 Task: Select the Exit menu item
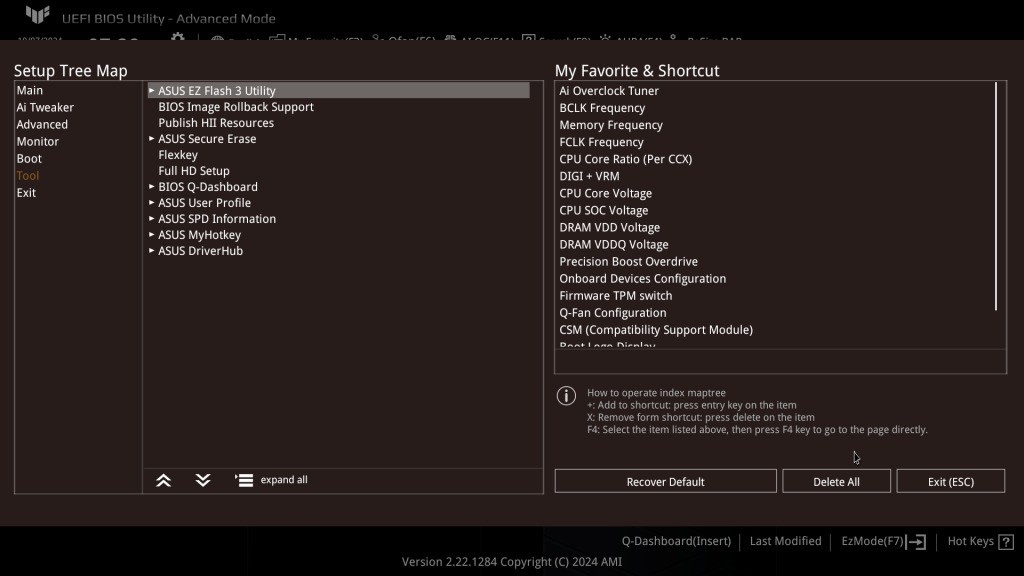point(26,193)
